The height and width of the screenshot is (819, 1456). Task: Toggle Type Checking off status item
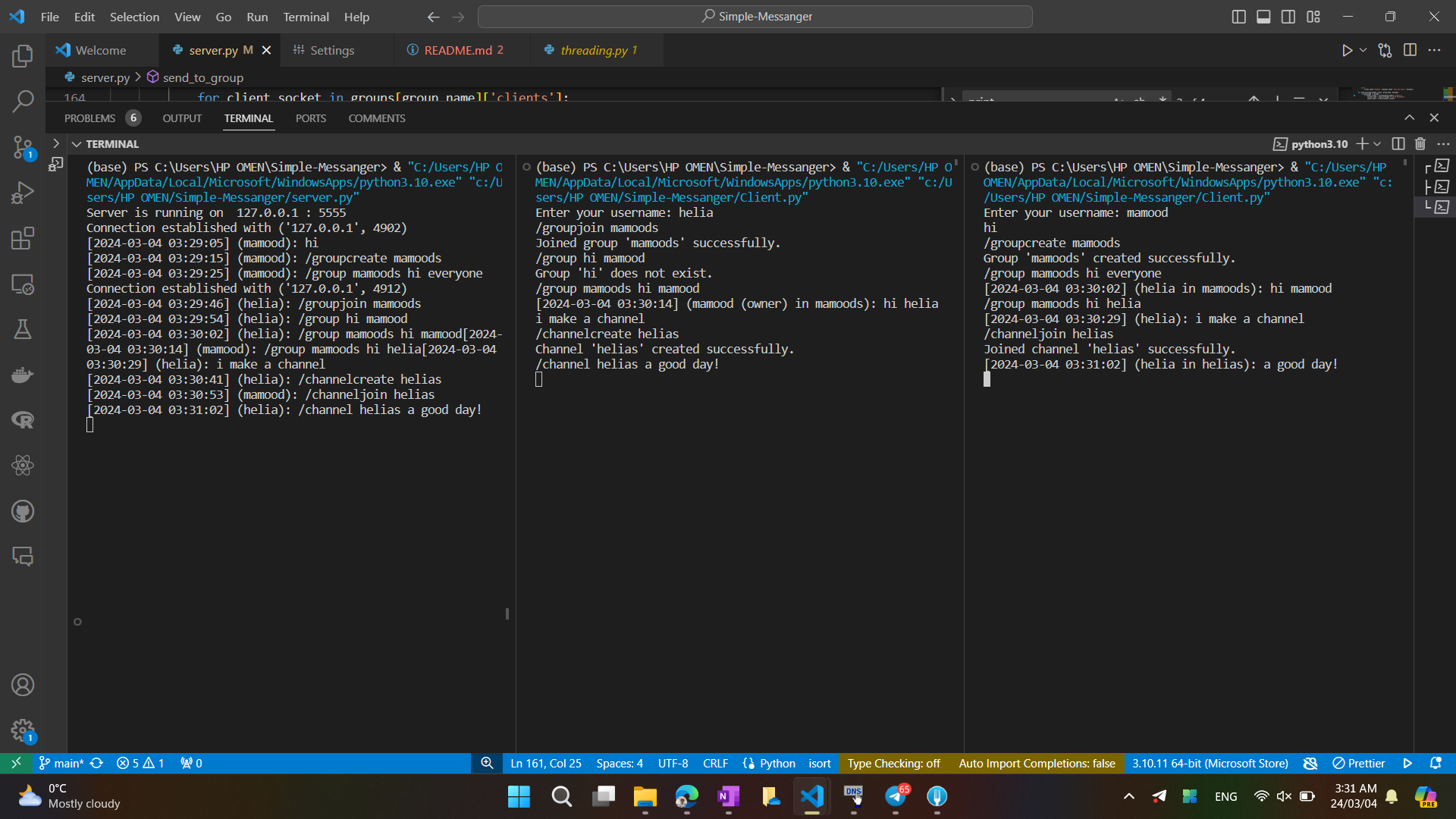click(x=893, y=763)
